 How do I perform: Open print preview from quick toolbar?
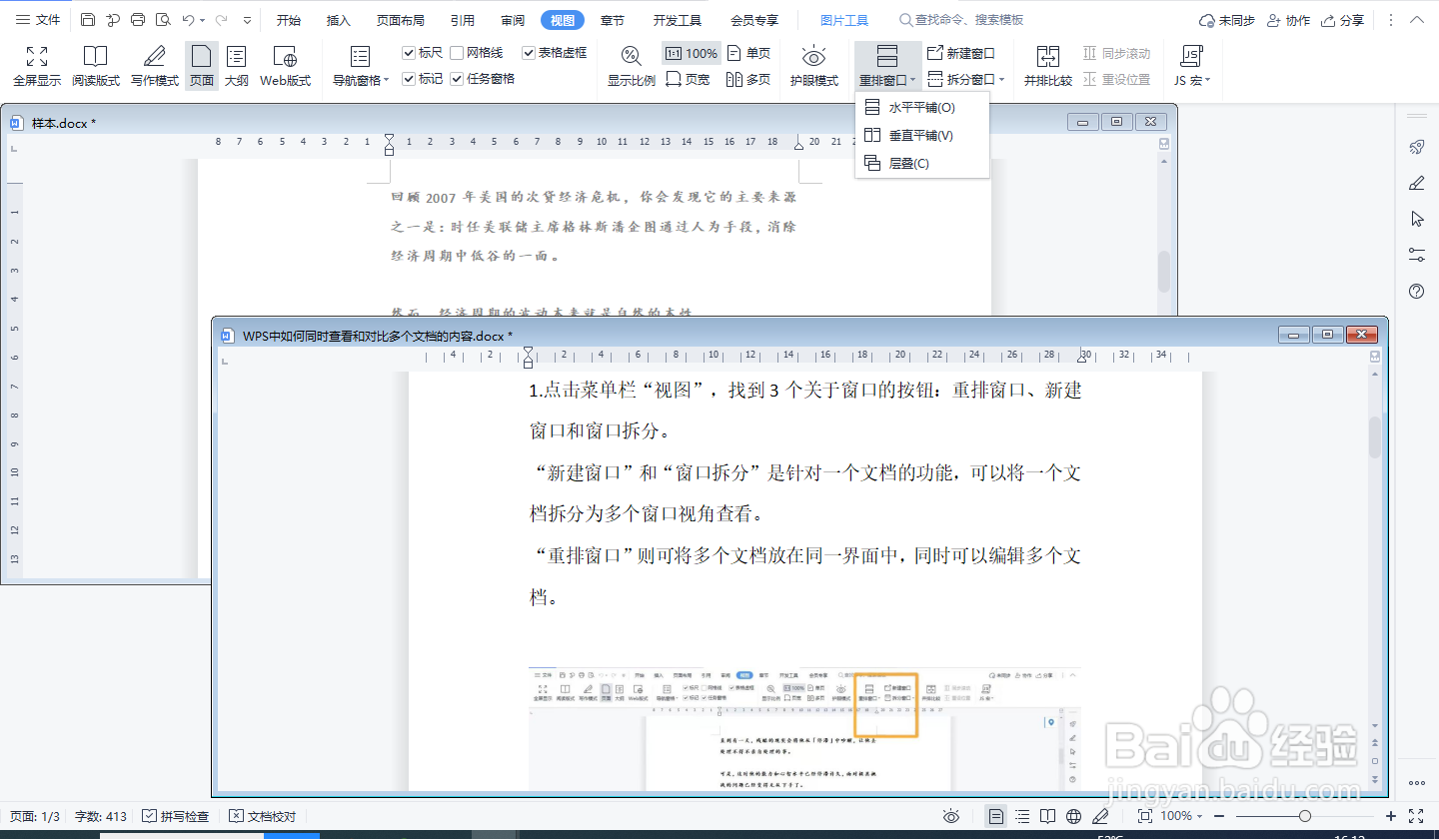163,20
